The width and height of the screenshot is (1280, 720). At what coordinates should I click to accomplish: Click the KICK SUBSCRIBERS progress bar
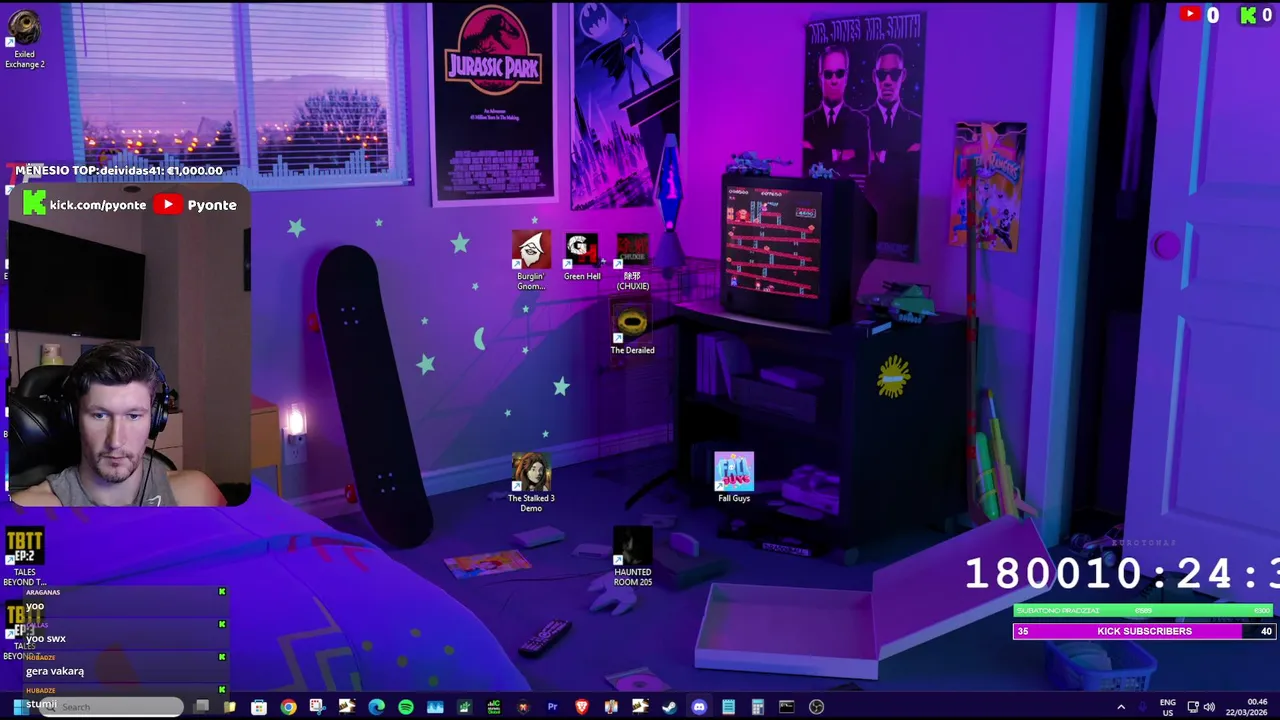coord(1144,631)
